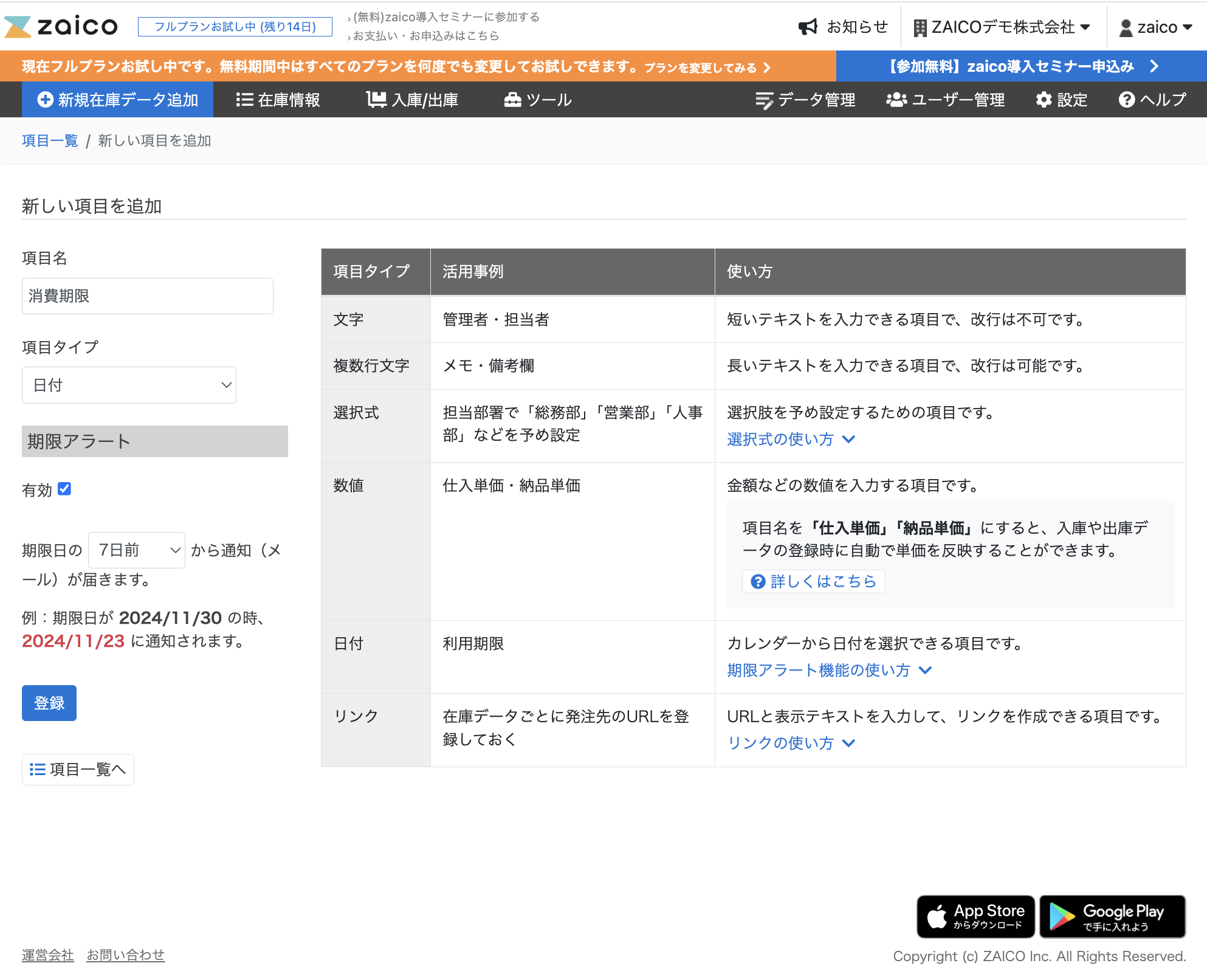Click the user avatar icon
Image resolution: width=1207 pixels, height=980 pixels.
pos(1126,28)
